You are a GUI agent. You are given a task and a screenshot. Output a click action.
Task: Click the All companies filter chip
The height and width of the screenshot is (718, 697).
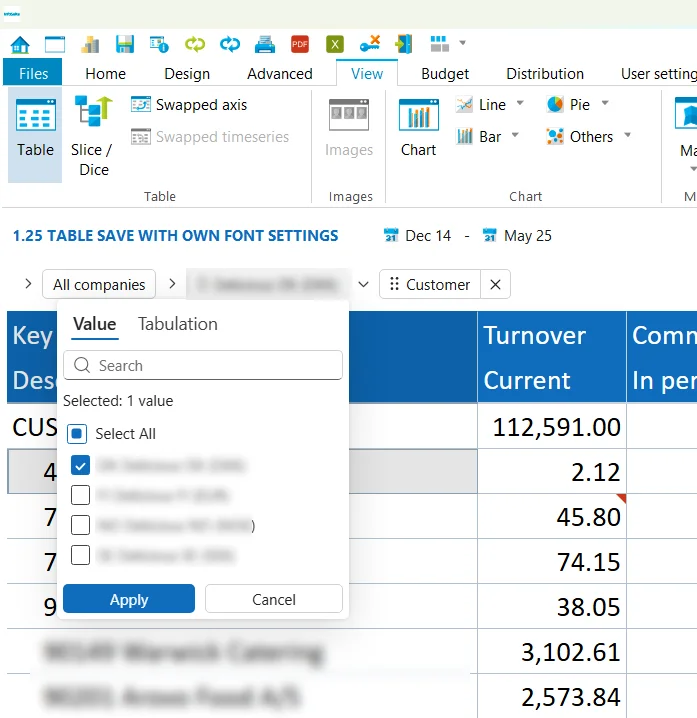click(99, 284)
